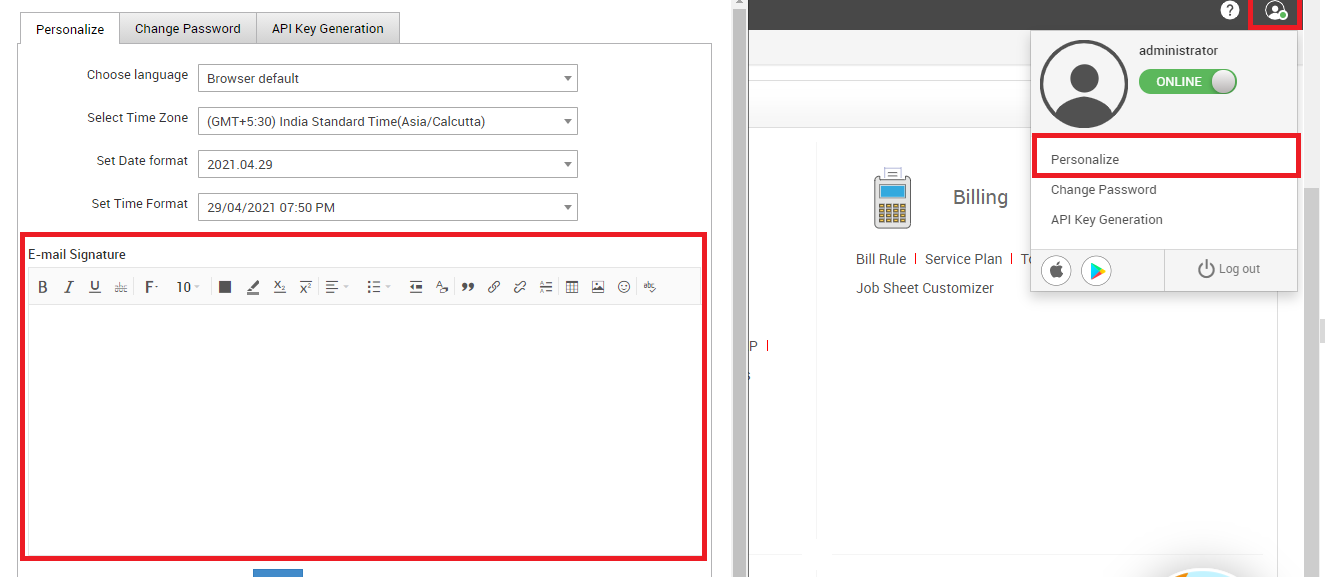Click the Google Play store icon
The height and width of the screenshot is (577, 1325).
tap(1096, 270)
